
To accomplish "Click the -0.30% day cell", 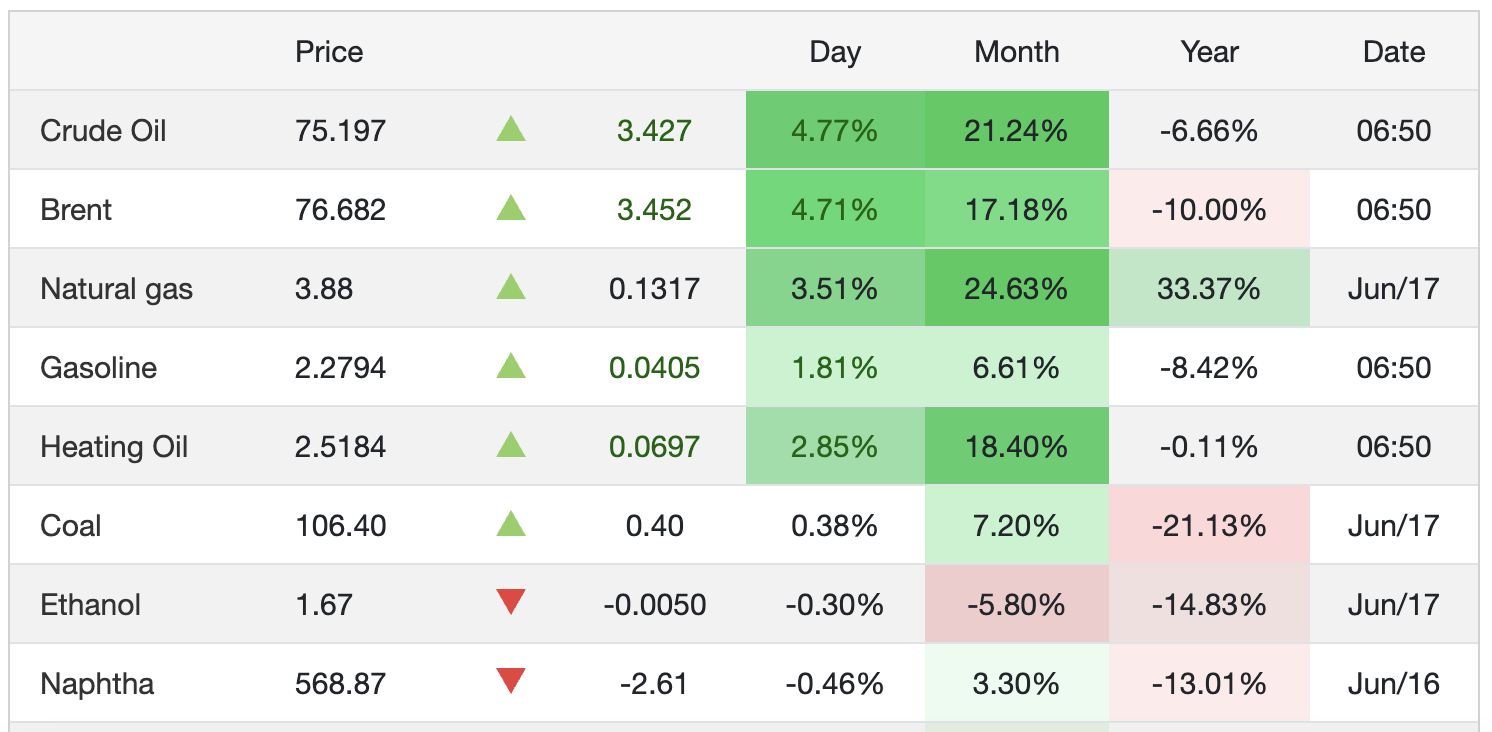I will (835, 604).
